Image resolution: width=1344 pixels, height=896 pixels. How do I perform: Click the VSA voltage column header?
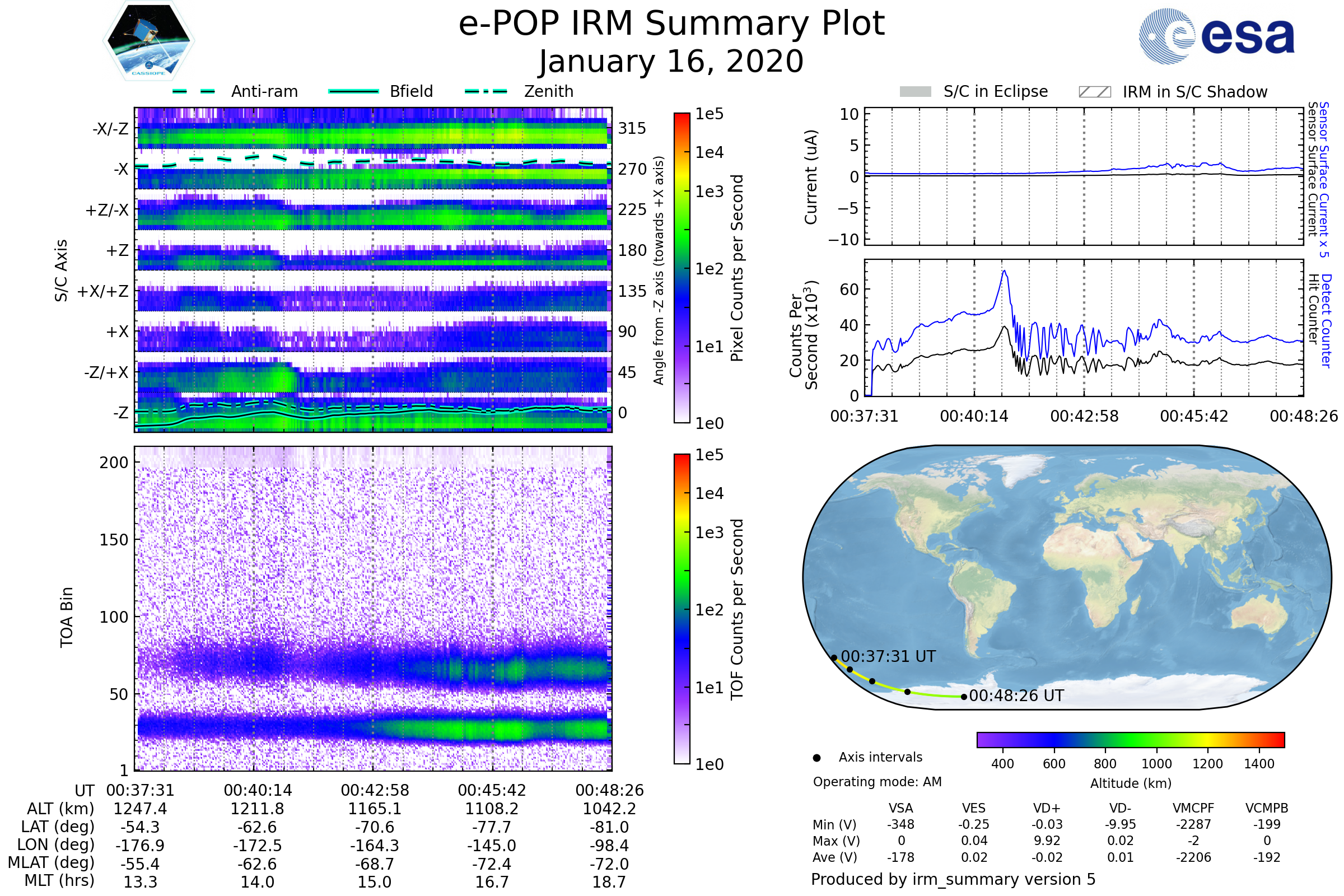[900, 808]
